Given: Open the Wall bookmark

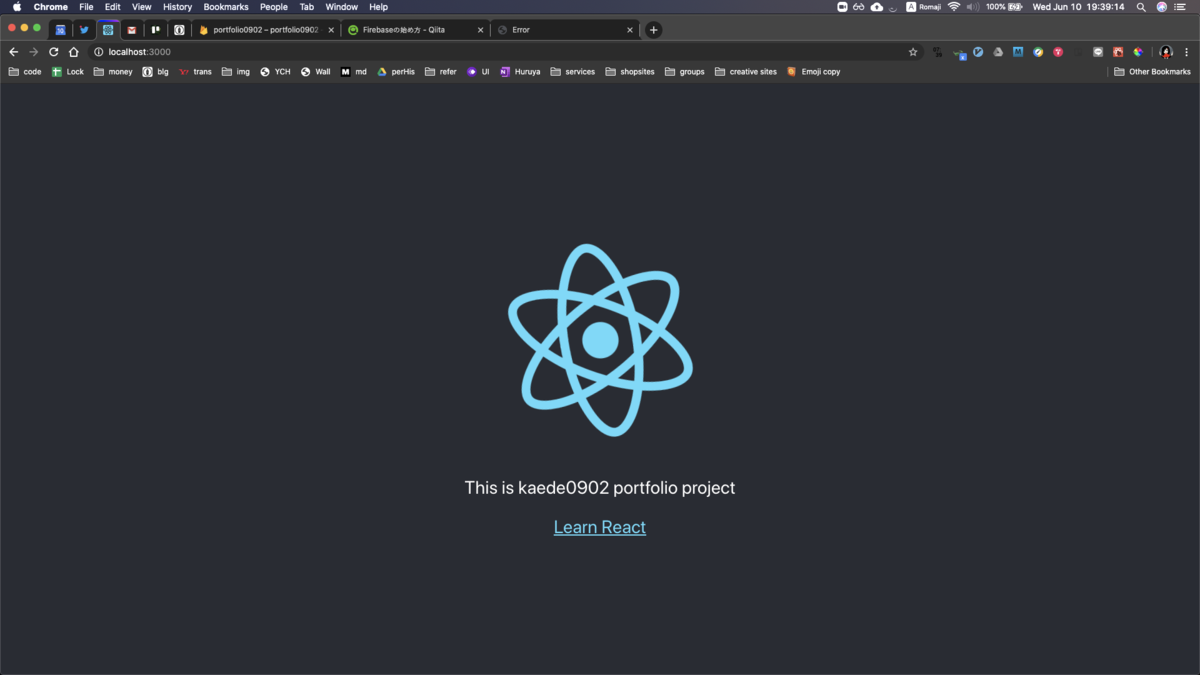Looking at the screenshot, I should pos(316,72).
